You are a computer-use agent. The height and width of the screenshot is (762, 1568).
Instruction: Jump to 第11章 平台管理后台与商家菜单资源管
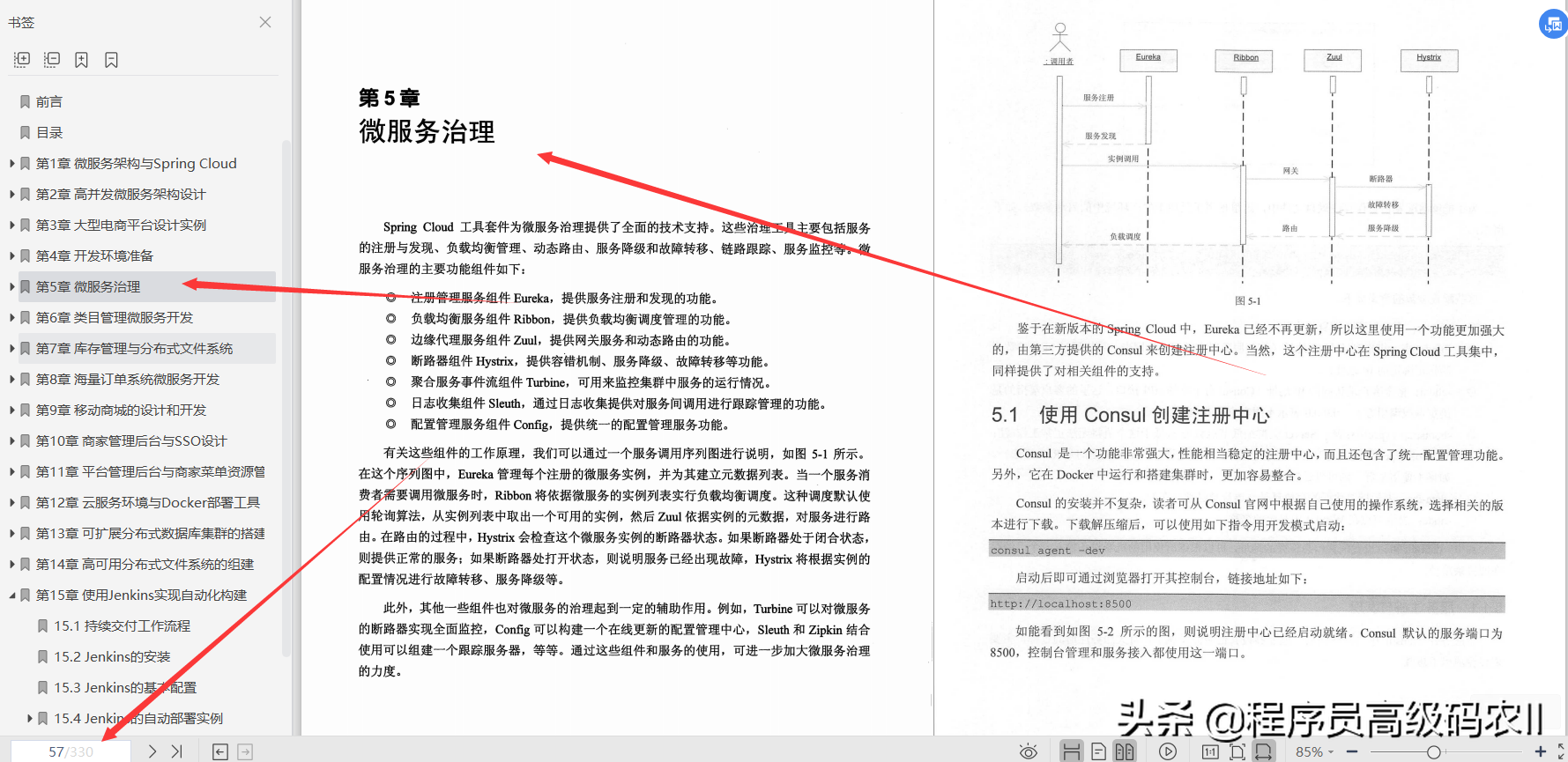151,471
